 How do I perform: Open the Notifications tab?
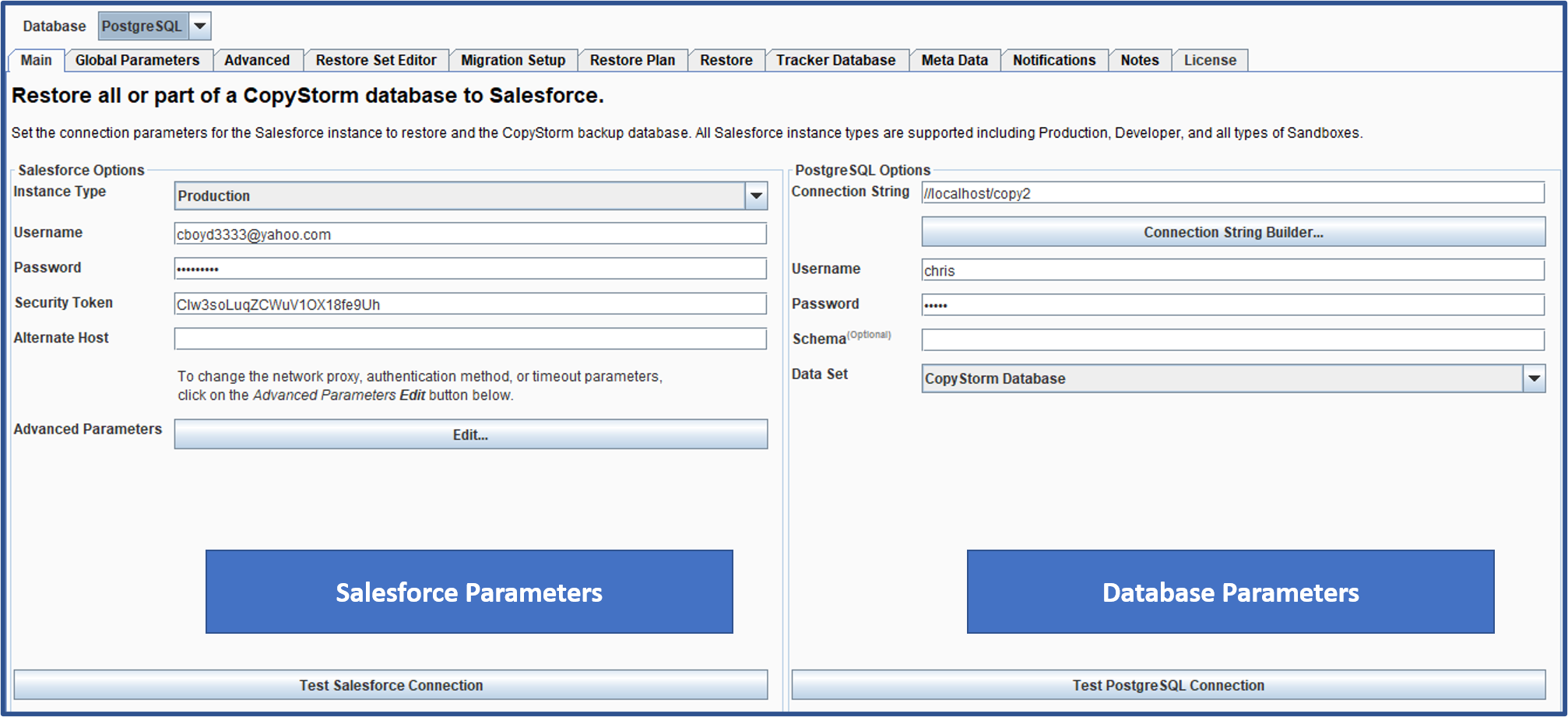click(1054, 60)
